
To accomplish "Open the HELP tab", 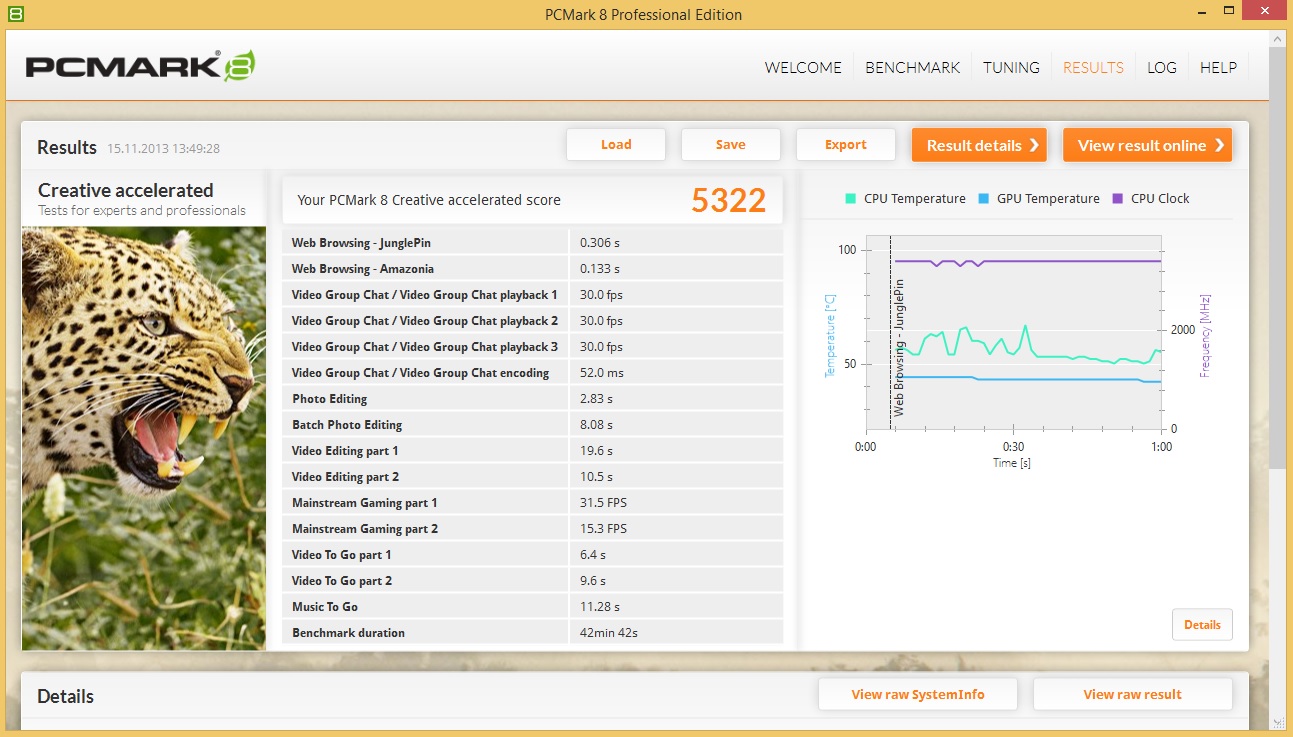I will pyautogui.click(x=1218, y=67).
